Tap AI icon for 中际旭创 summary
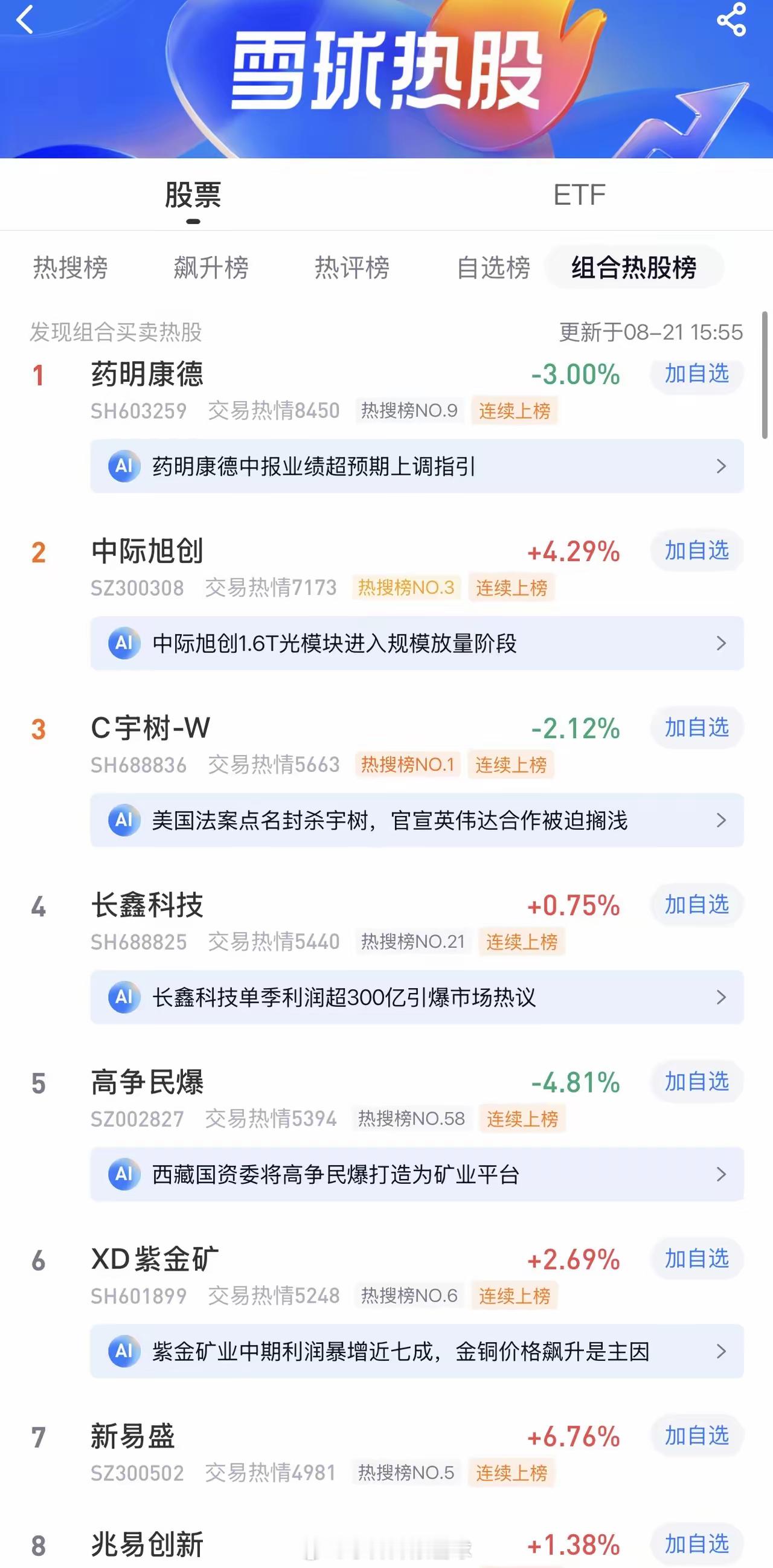 pyautogui.click(x=124, y=643)
